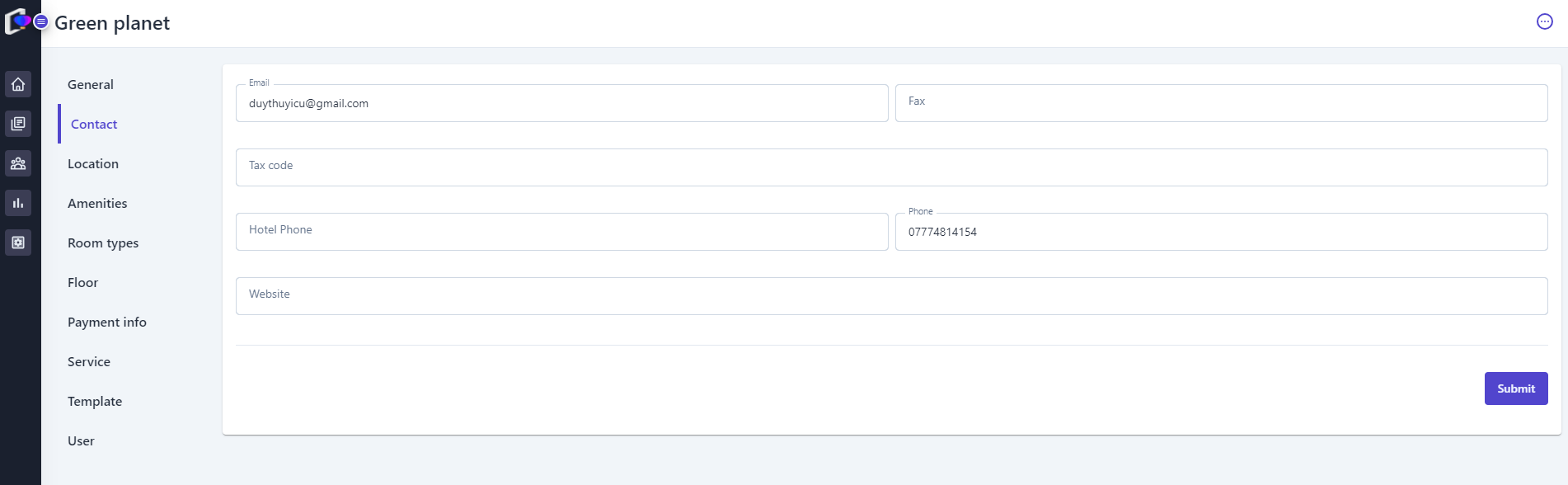The width and height of the screenshot is (1568, 485).
Task: Switch to the General tab
Action: (x=91, y=84)
